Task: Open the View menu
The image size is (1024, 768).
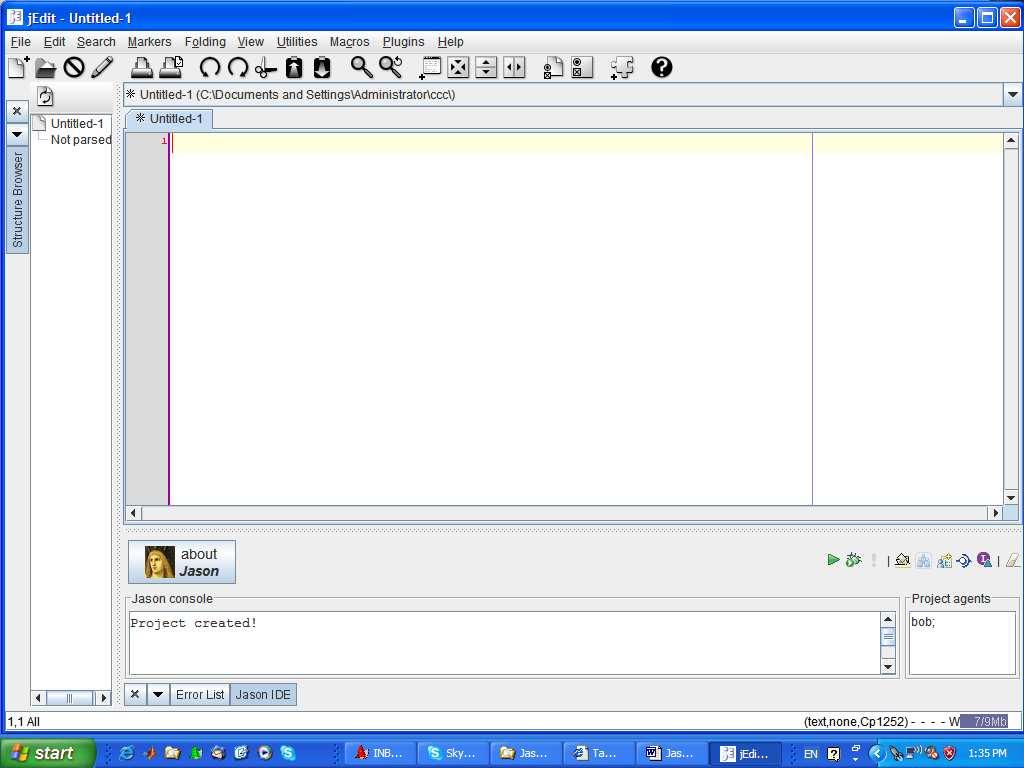Action: pyautogui.click(x=250, y=42)
